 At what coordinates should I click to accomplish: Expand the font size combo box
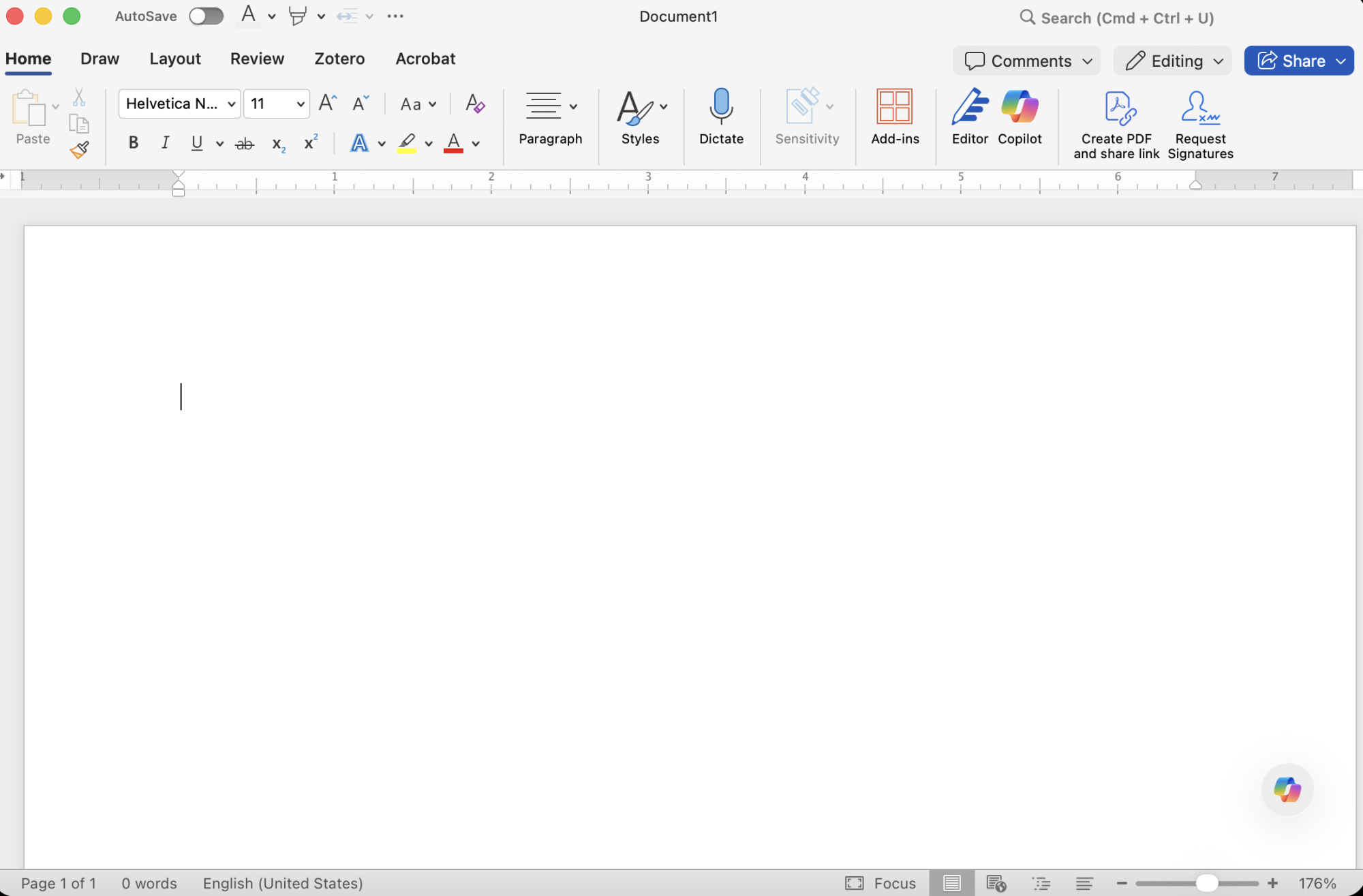[300, 104]
